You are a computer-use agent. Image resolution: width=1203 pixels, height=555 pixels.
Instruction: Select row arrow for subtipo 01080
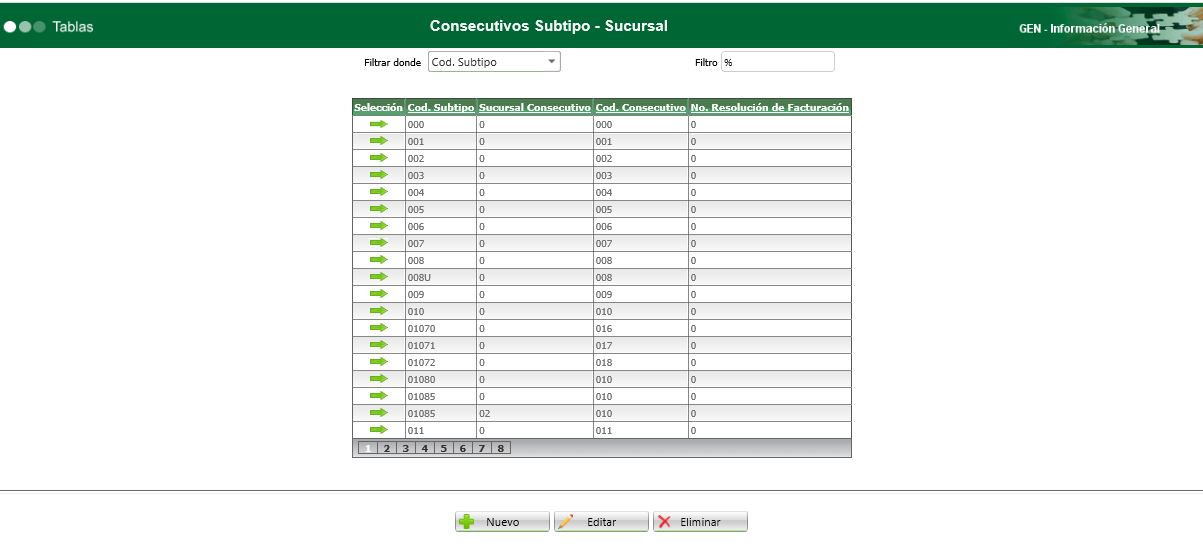tap(378, 379)
